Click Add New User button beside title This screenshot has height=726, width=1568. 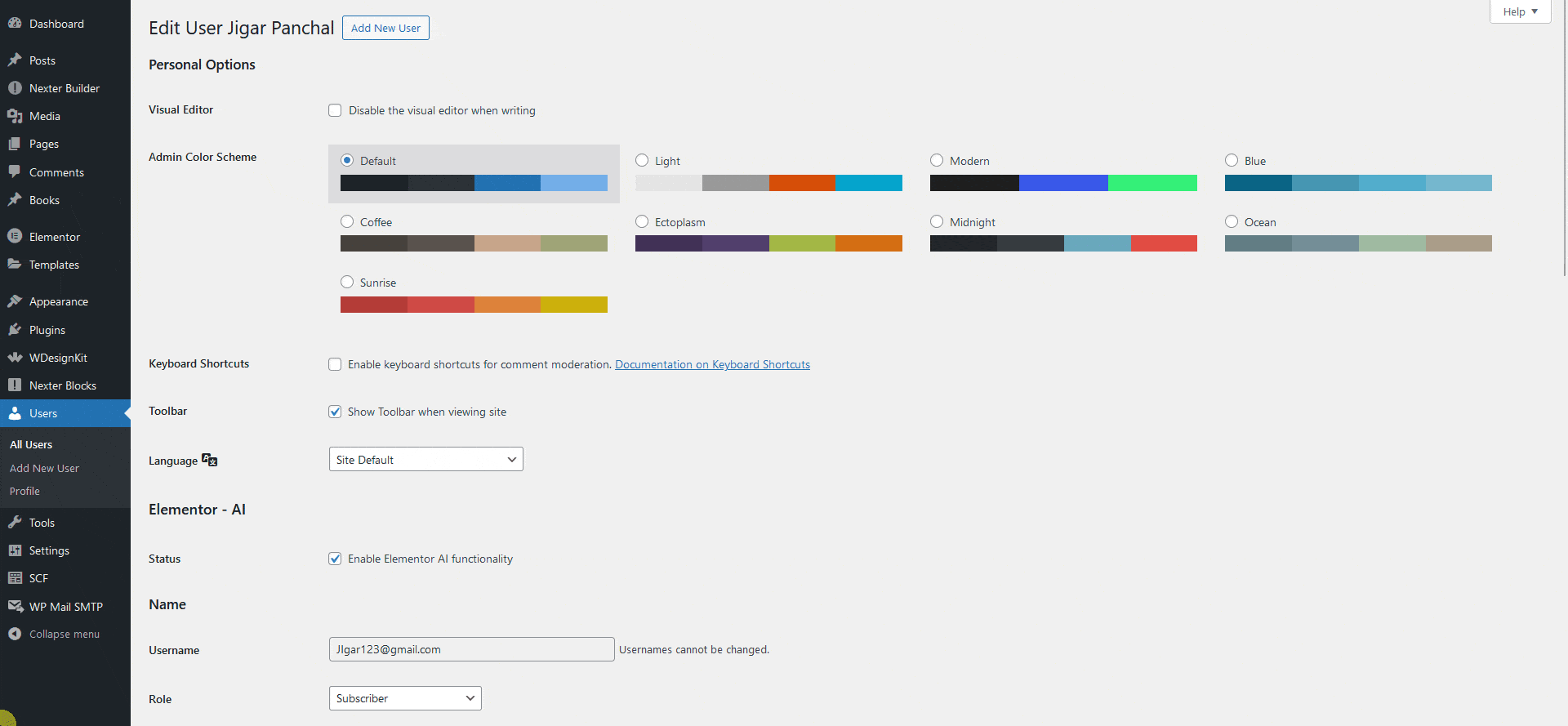385,28
